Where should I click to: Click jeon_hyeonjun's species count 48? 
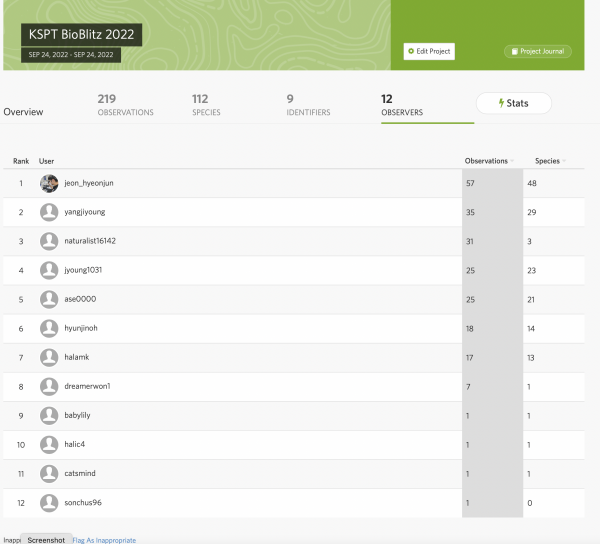point(532,183)
